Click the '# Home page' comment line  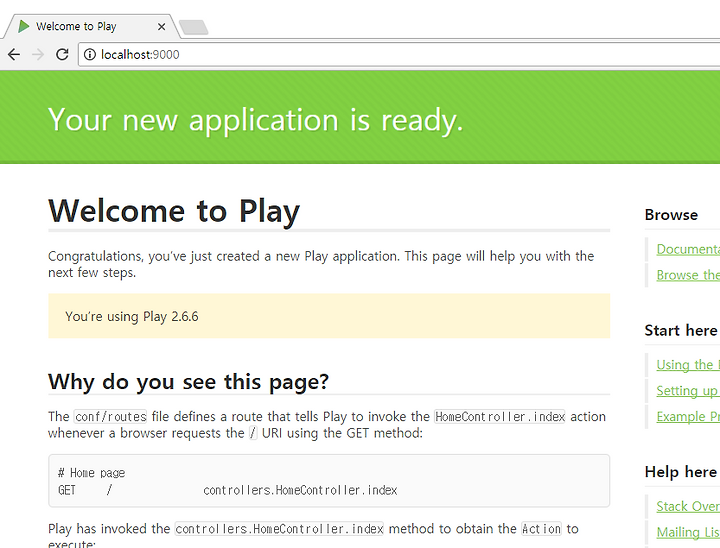point(91,473)
